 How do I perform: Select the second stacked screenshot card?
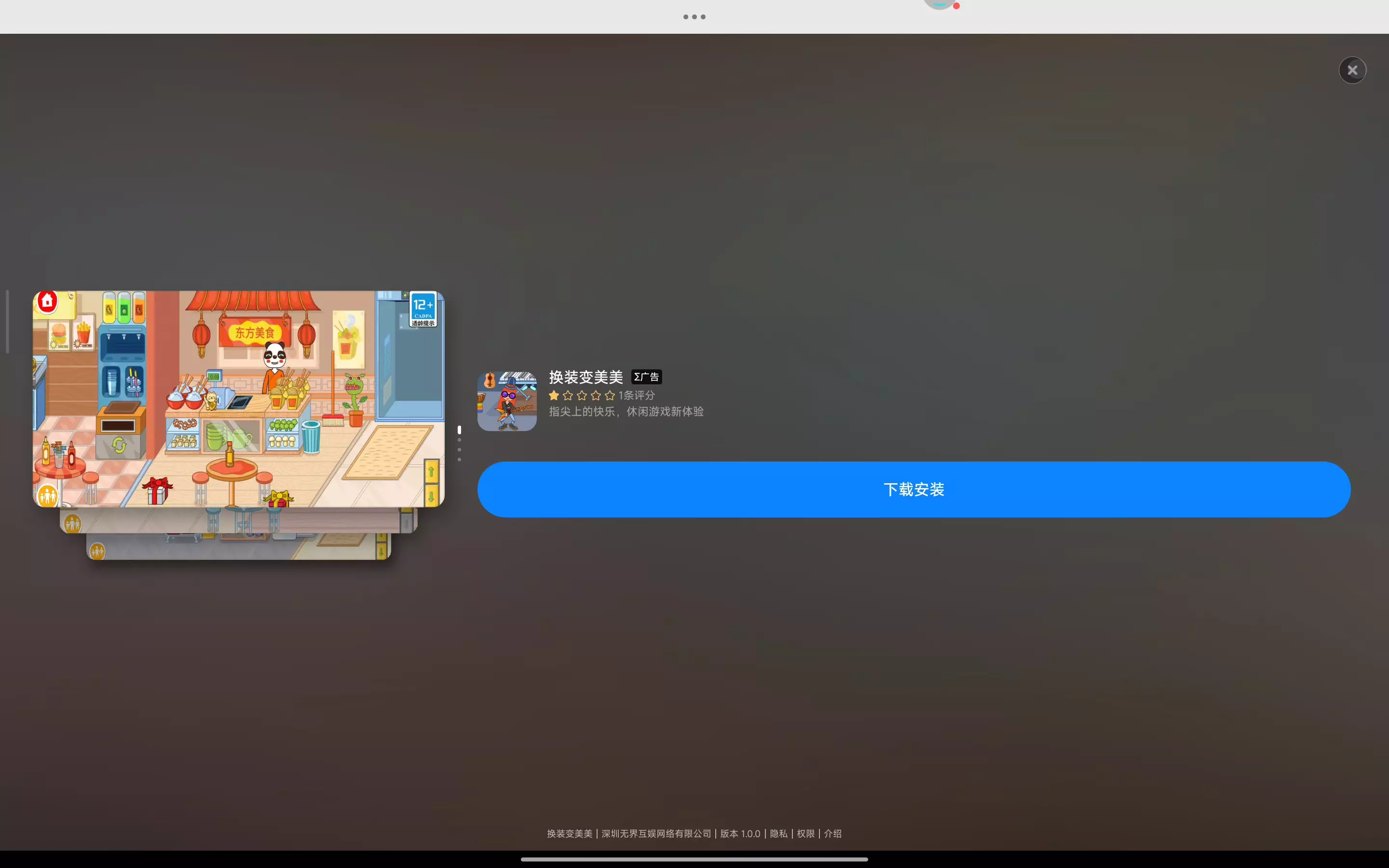[239, 520]
